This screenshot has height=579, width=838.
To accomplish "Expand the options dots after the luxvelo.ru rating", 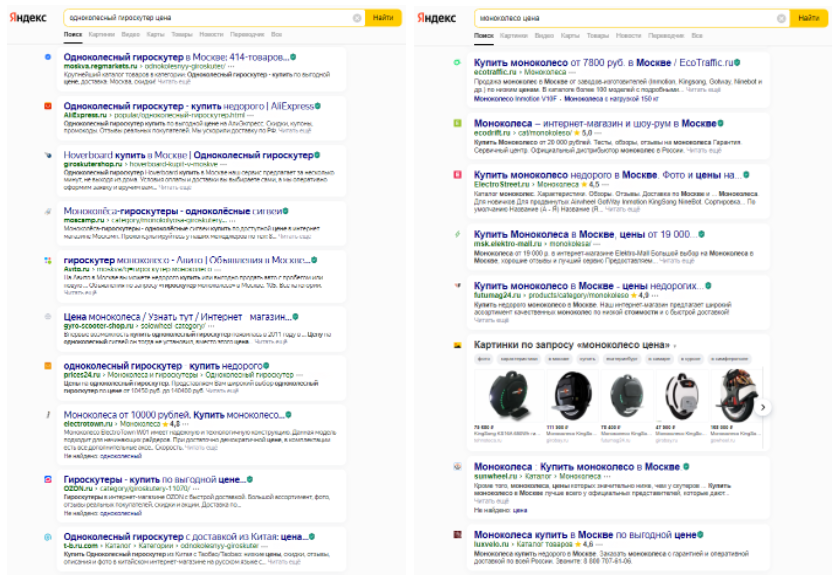I will click(x=599, y=544).
